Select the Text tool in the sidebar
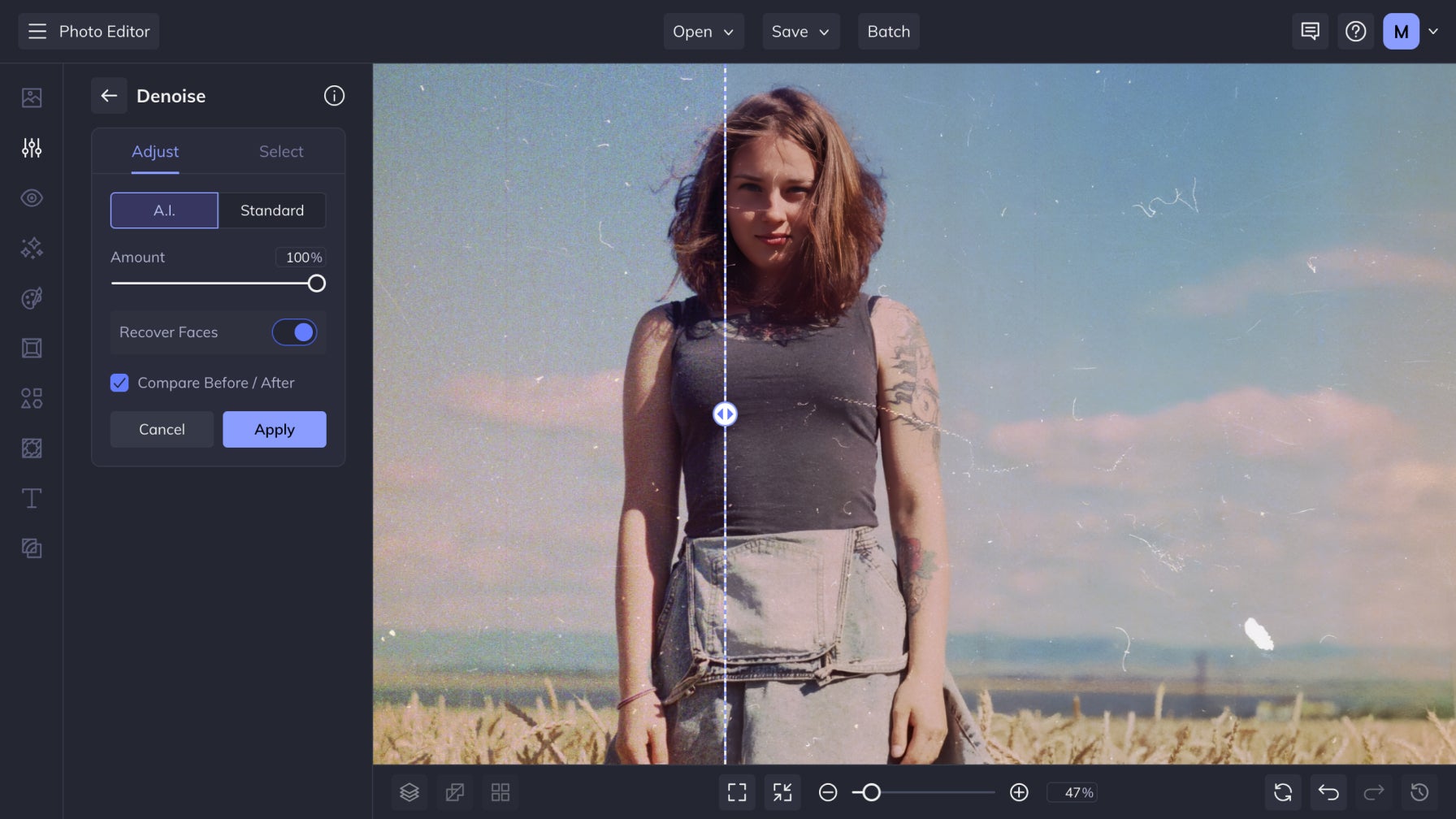 click(32, 498)
